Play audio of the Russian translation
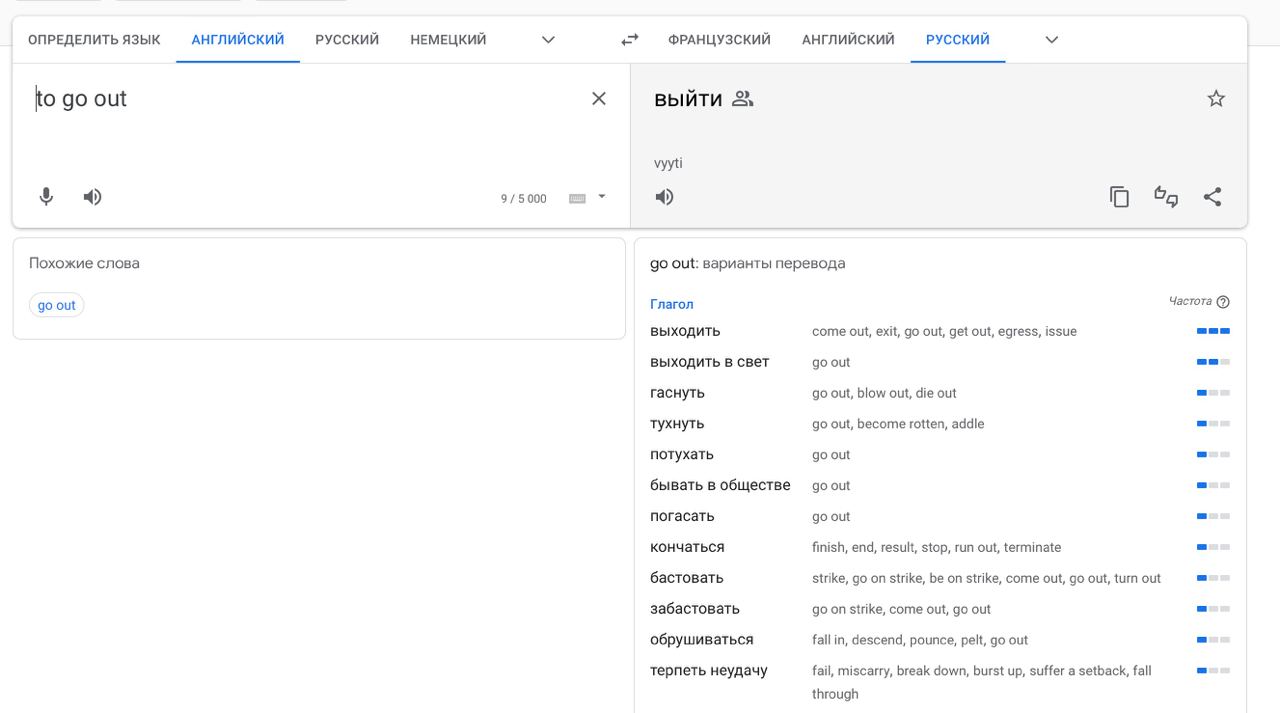Viewport: 1280px width, 713px height. (x=664, y=197)
